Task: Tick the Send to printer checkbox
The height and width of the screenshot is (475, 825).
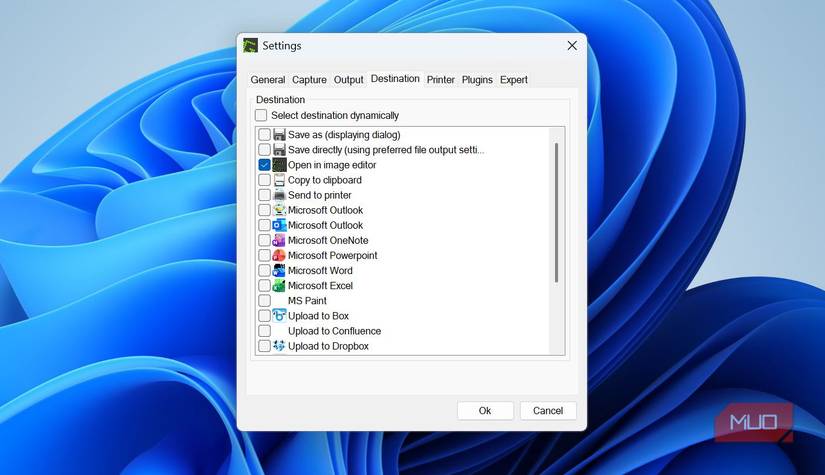Action: tap(265, 195)
